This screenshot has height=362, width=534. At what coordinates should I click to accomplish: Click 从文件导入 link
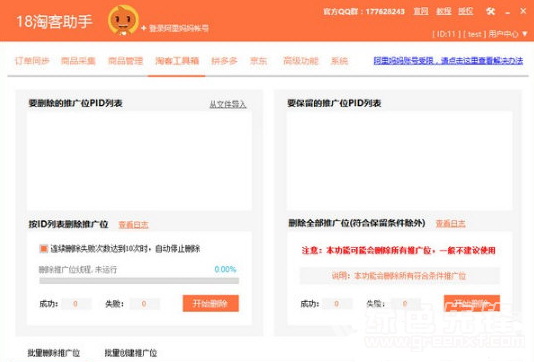pos(228,104)
